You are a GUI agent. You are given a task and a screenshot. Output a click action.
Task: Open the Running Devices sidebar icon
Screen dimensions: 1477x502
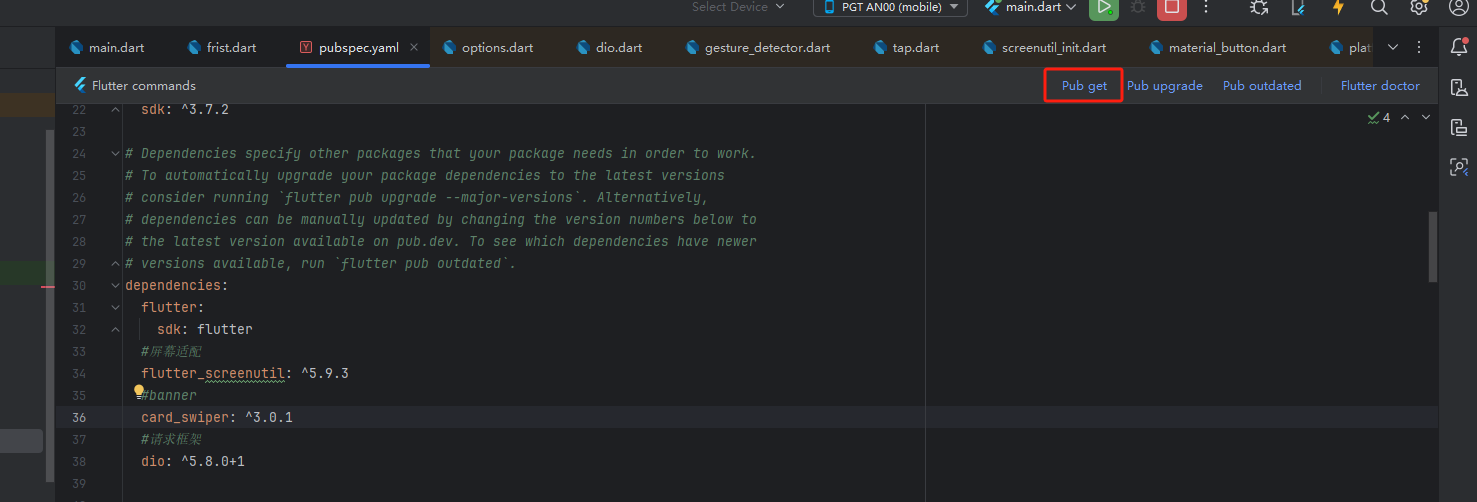point(1459,127)
